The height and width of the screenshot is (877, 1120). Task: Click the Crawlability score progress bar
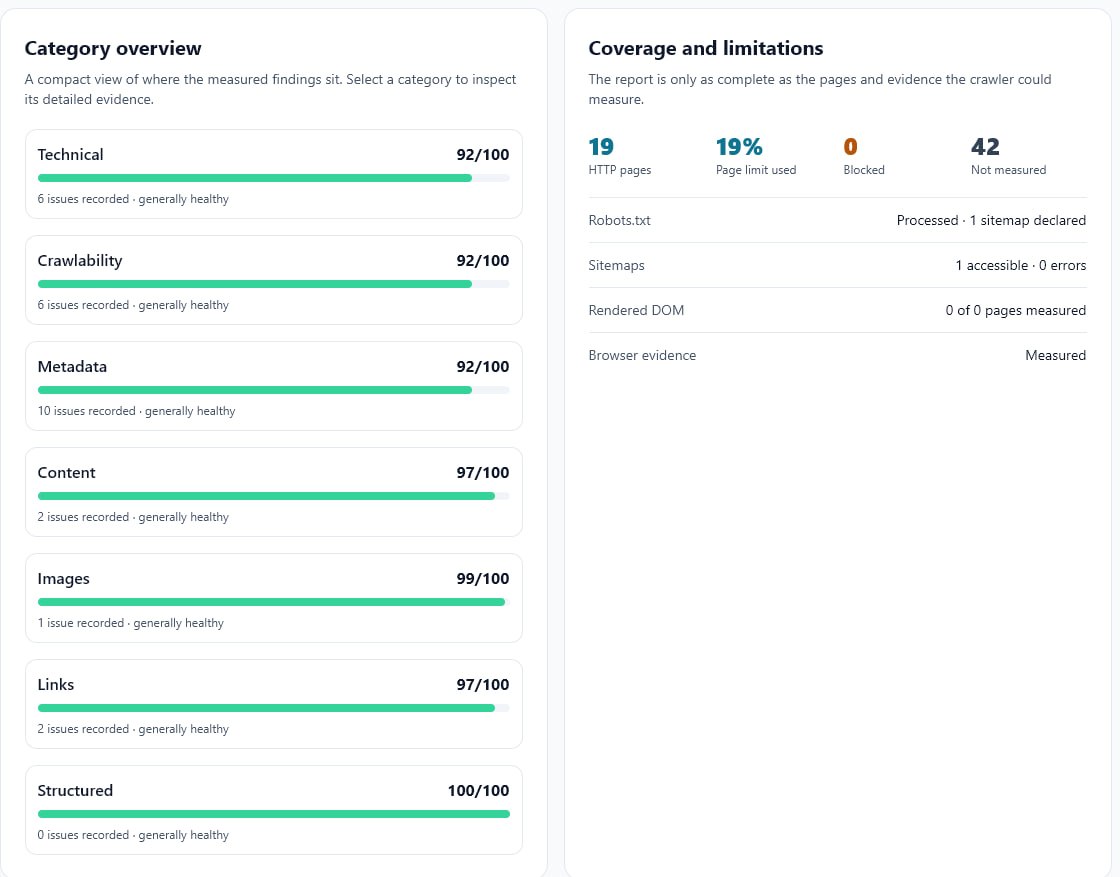coord(274,284)
